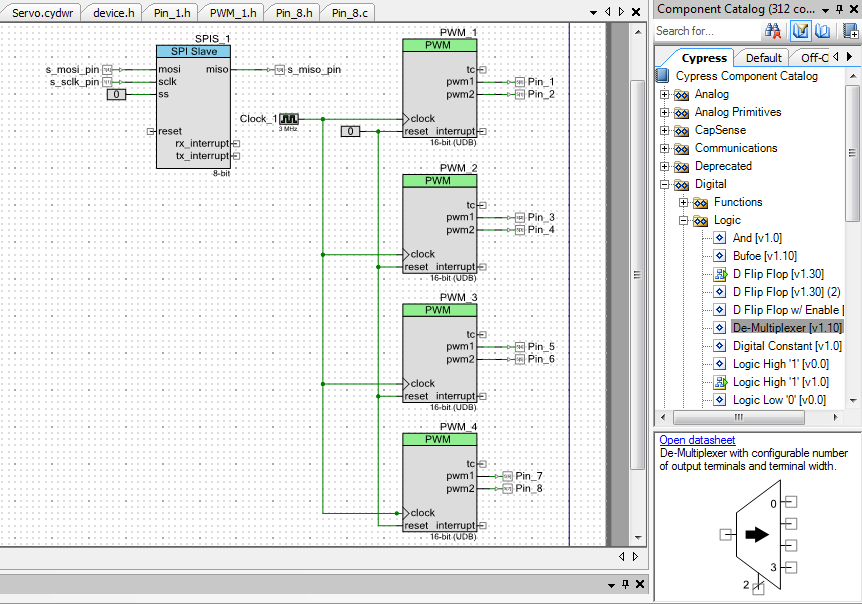This screenshot has height=604, width=862.
Task: Open datasheet link for De-Multiplexer
Action: tap(697, 440)
